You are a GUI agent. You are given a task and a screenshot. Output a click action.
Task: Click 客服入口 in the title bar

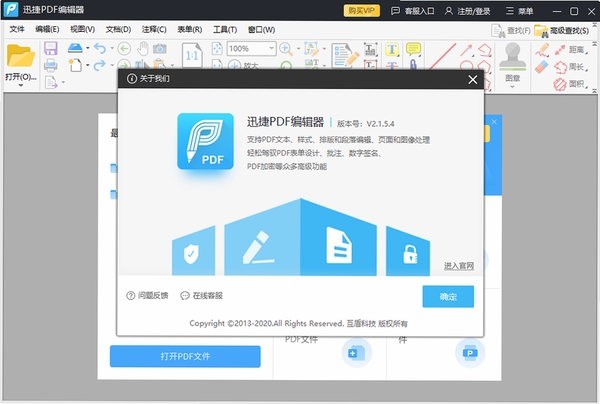[412, 11]
